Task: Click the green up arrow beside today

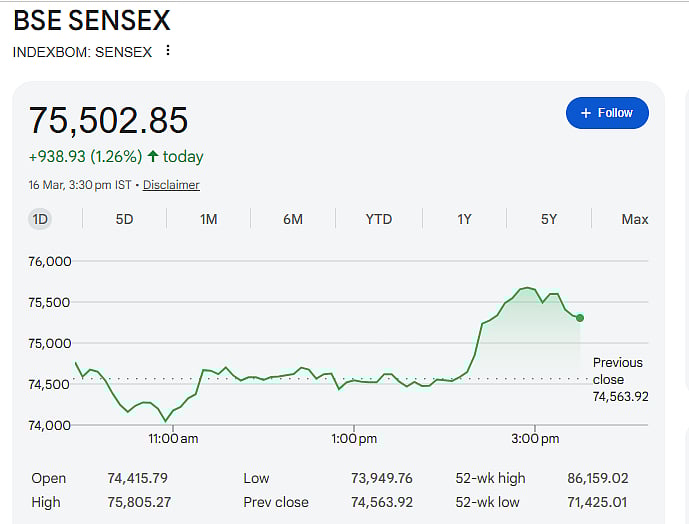Action: (153, 156)
